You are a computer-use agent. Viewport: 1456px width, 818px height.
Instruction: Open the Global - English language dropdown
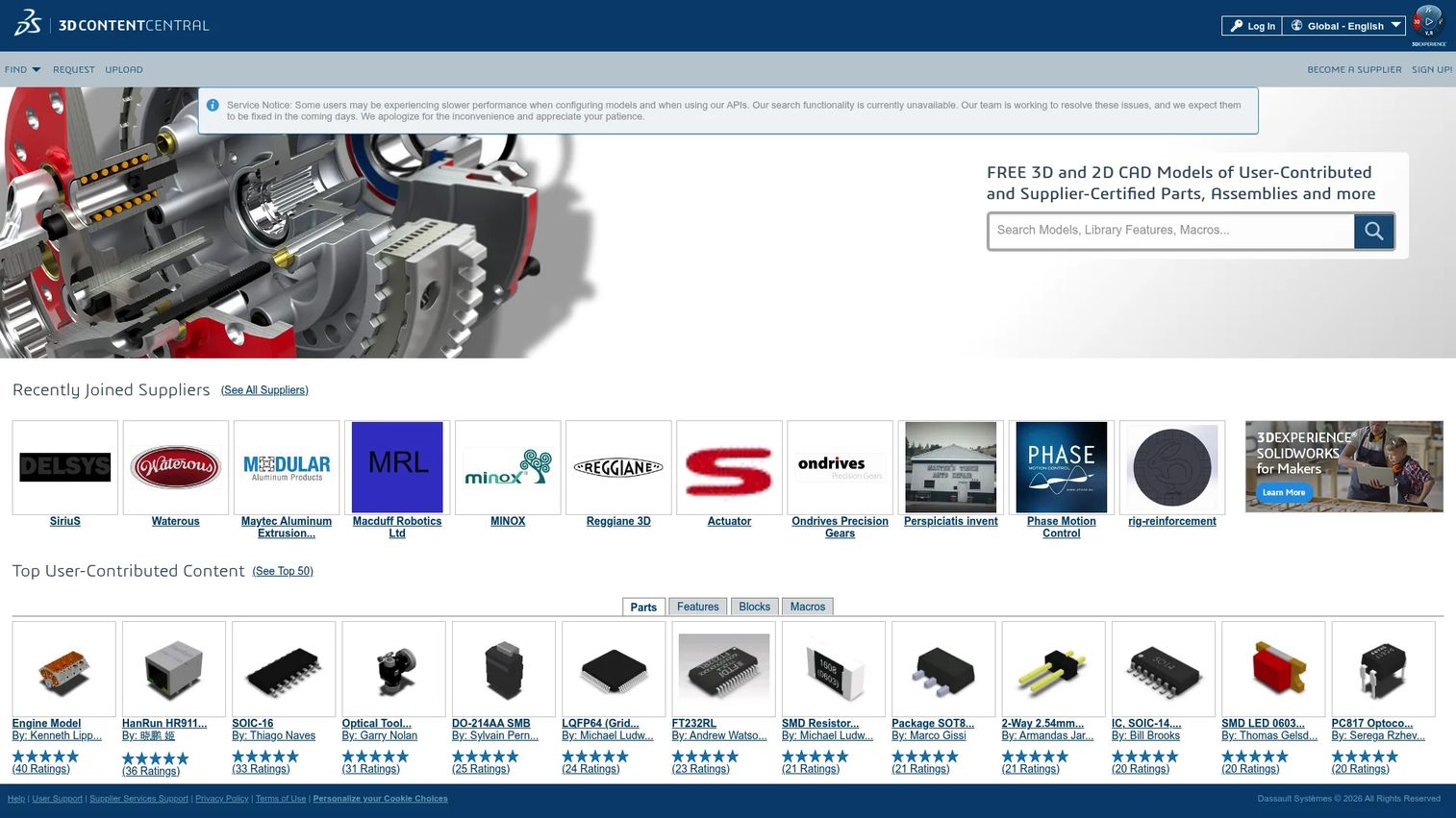point(1344,26)
